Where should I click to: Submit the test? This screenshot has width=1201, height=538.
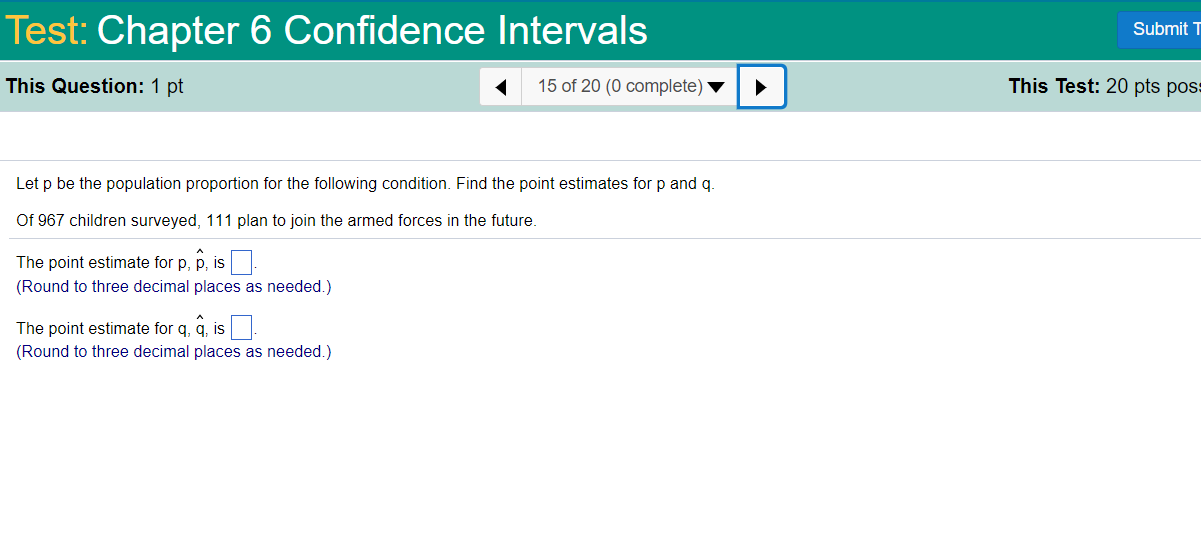pos(1159,29)
